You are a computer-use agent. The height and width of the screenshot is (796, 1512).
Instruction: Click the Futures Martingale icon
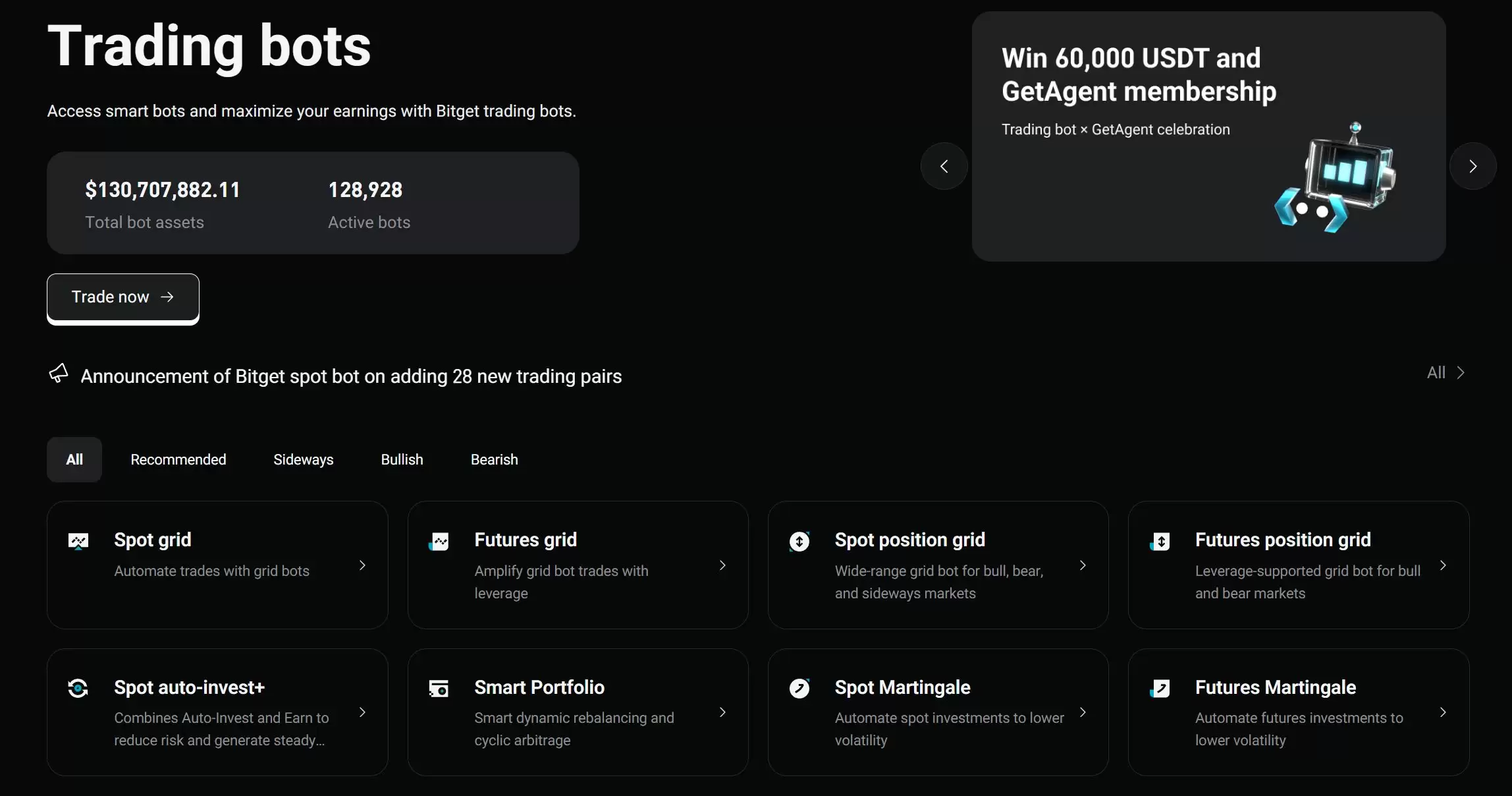tap(1160, 688)
